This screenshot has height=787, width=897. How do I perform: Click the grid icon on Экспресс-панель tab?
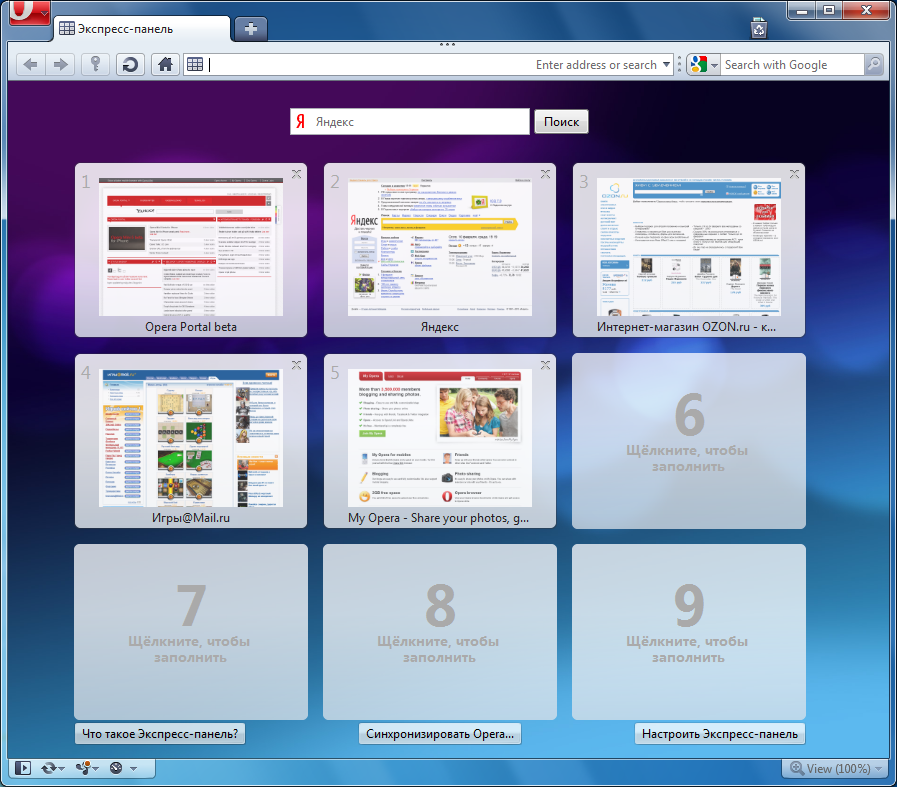pyautogui.click(x=67, y=28)
